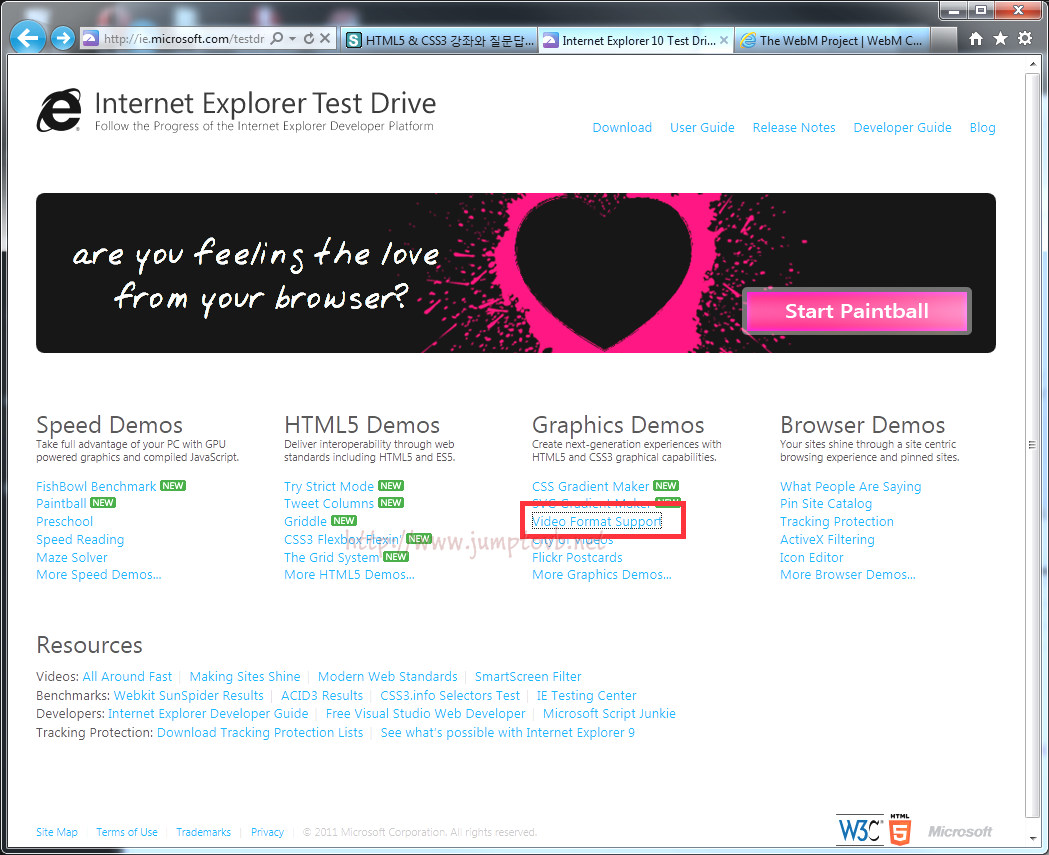Open the Icon Editor demo
This screenshot has height=855, width=1049.
[812, 557]
